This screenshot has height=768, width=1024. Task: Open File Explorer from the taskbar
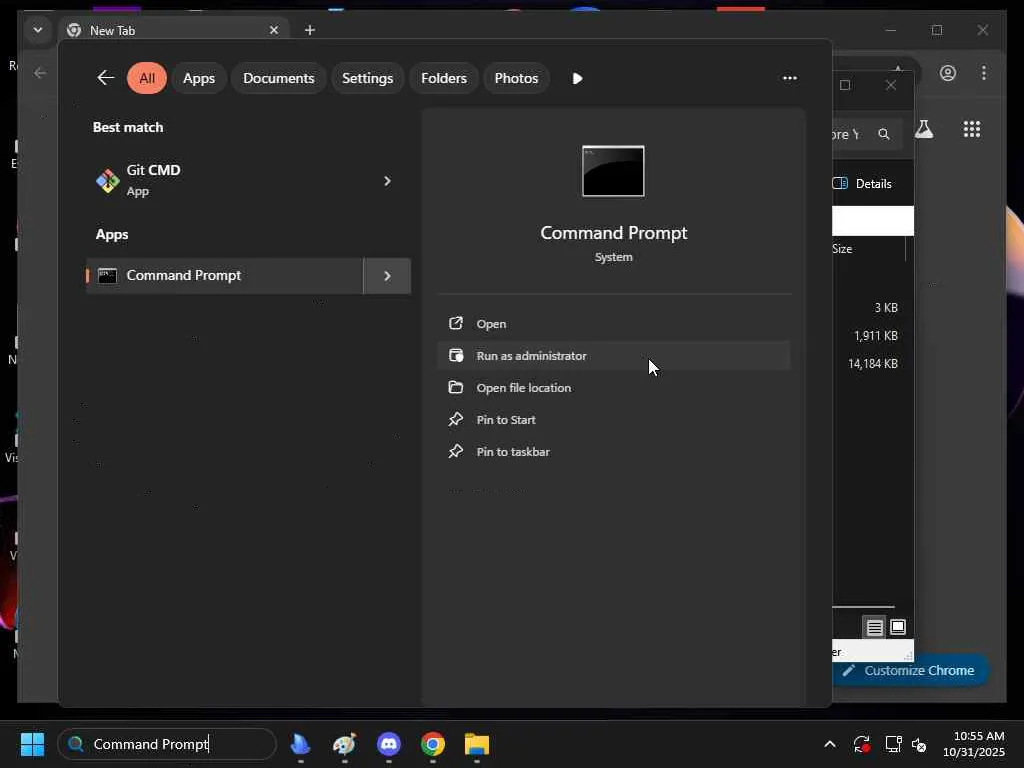coord(477,744)
